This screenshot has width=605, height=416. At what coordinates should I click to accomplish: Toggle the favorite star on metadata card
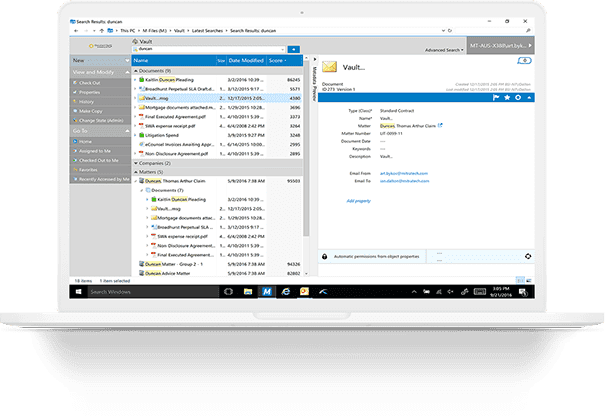point(507,98)
